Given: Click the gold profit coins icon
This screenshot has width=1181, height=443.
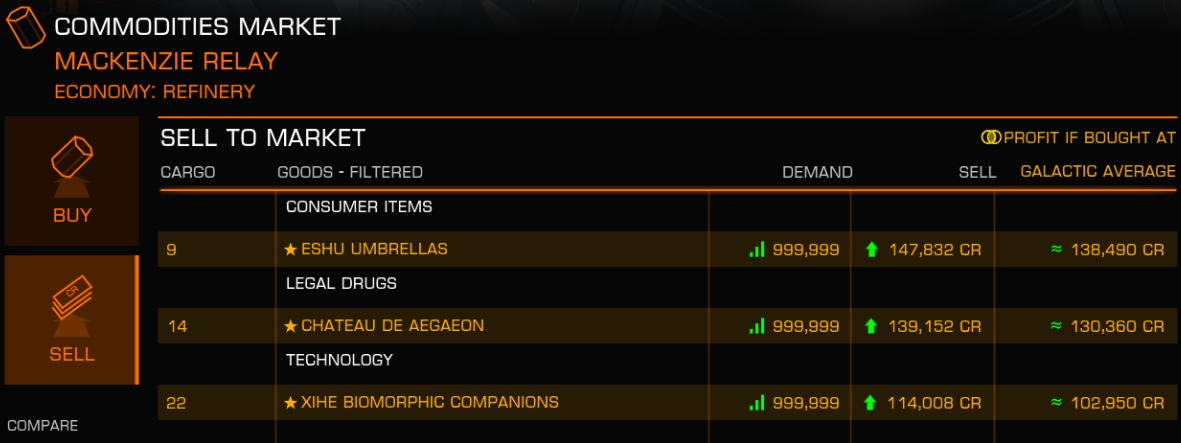Looking at the screenshot, I should click(990, 137).
